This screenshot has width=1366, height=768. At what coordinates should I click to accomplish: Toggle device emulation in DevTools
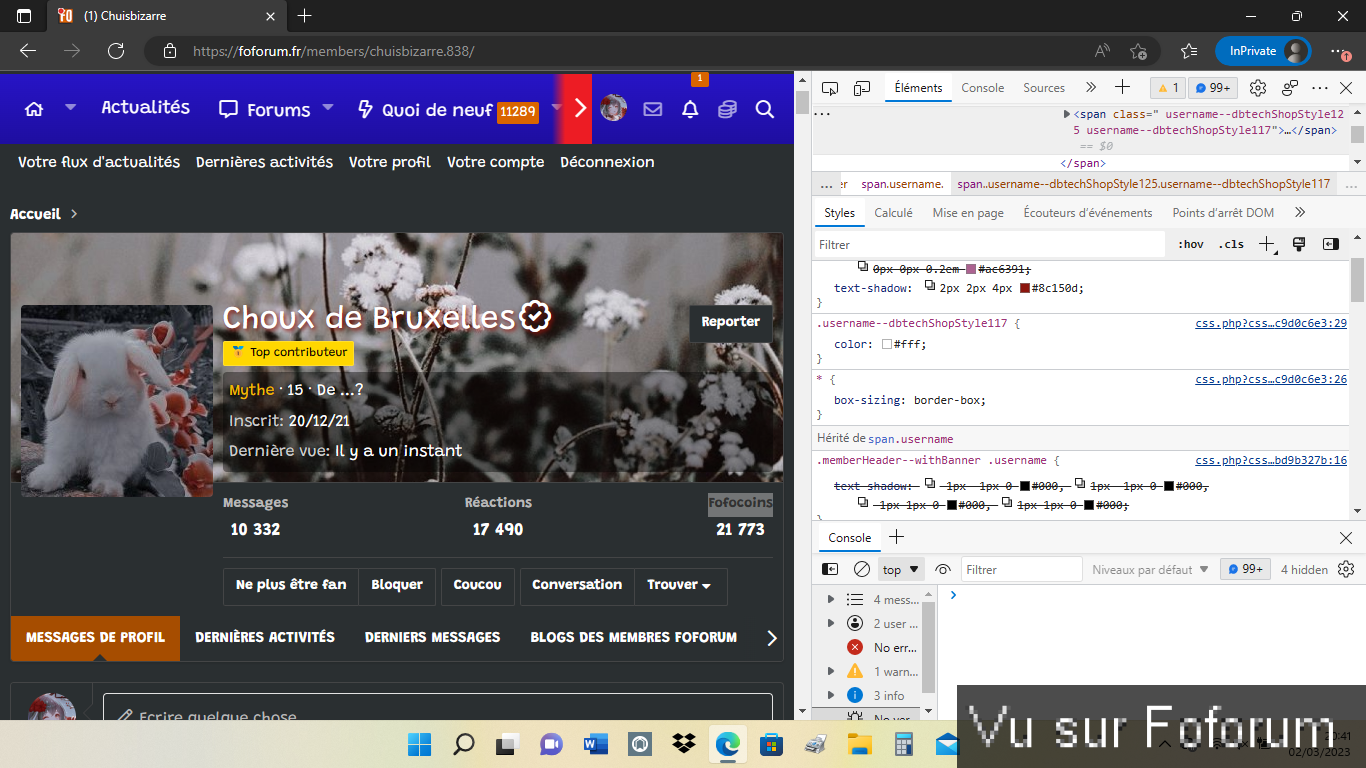pyautogui.click(x=862, y=88)
